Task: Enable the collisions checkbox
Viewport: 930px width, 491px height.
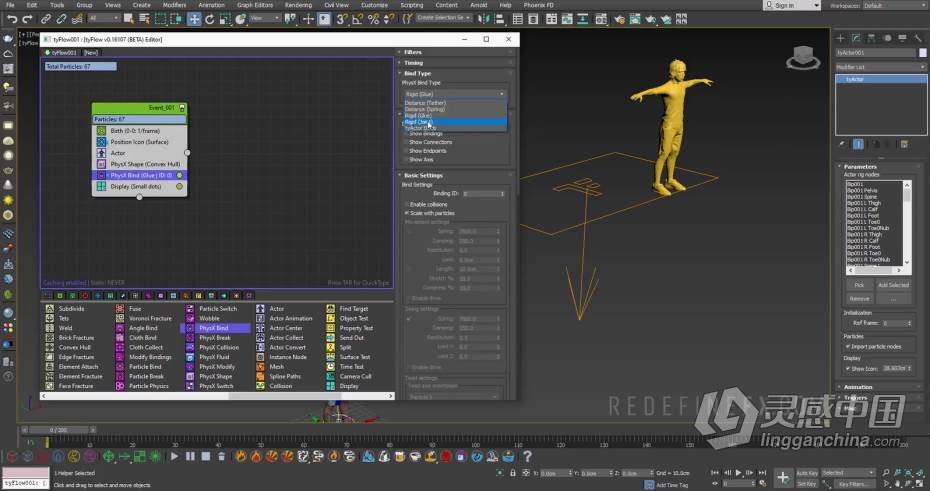Action: (407, 205)
